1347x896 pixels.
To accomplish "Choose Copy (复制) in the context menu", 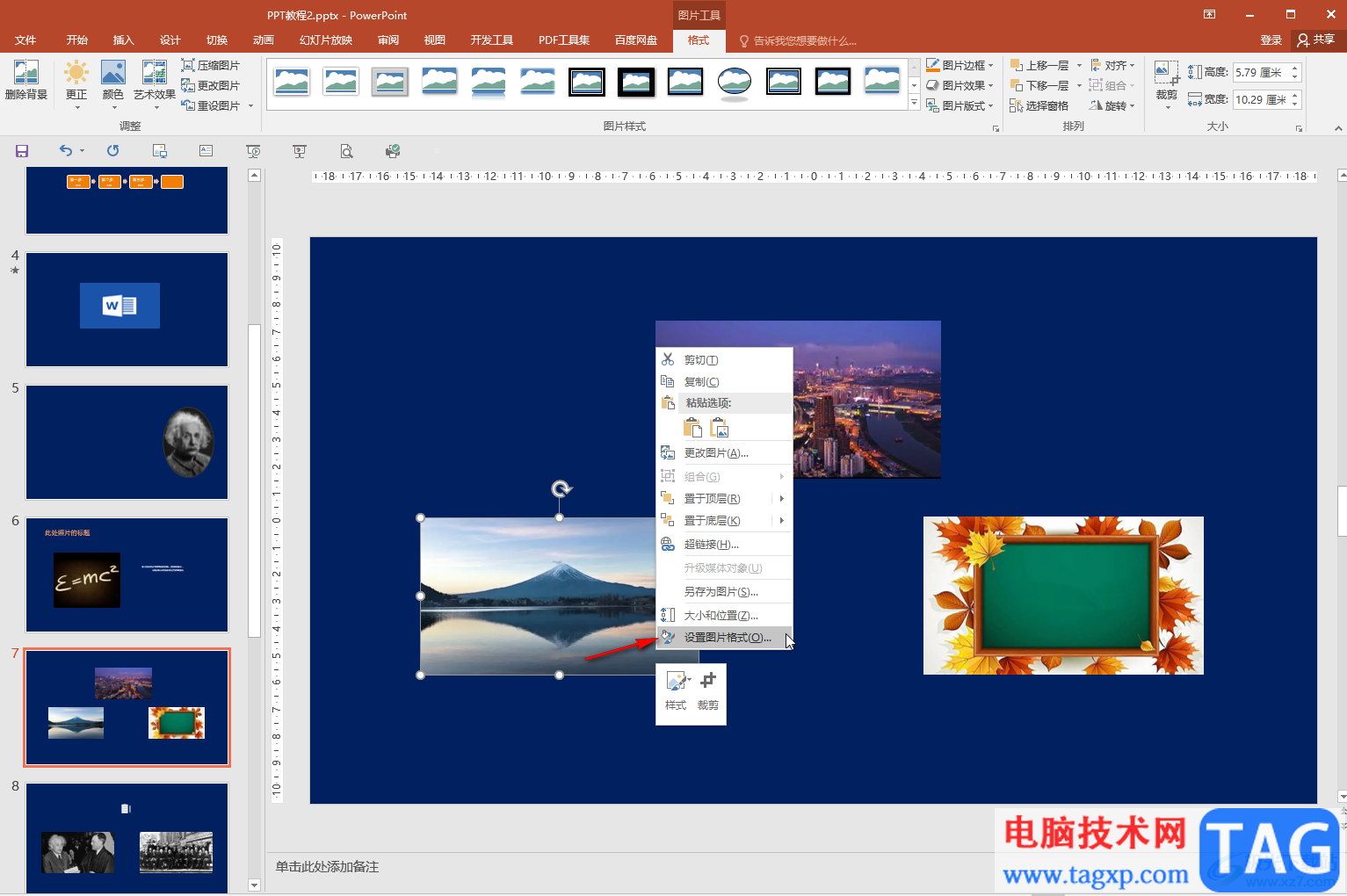I will [x=725, y=382].
